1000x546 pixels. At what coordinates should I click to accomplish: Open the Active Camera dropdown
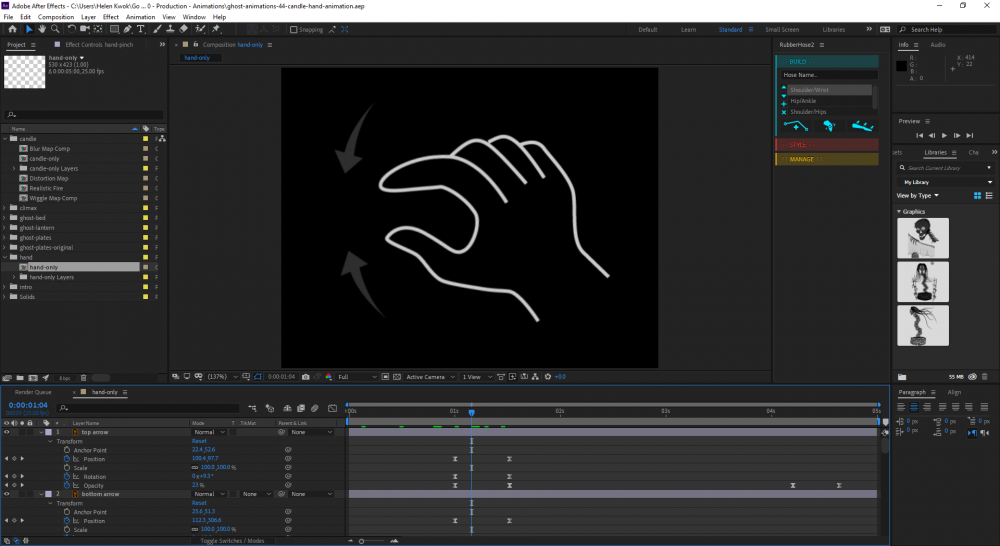[x=430, y=377]
